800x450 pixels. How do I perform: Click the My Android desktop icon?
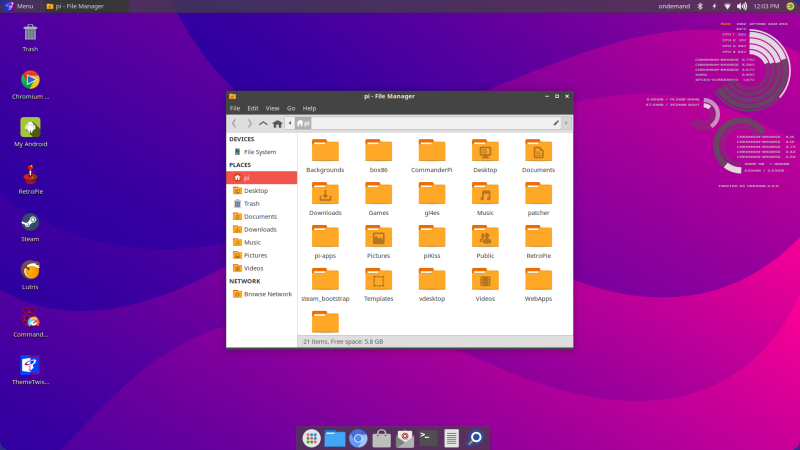pyautogui.click(x=30, y=128)
